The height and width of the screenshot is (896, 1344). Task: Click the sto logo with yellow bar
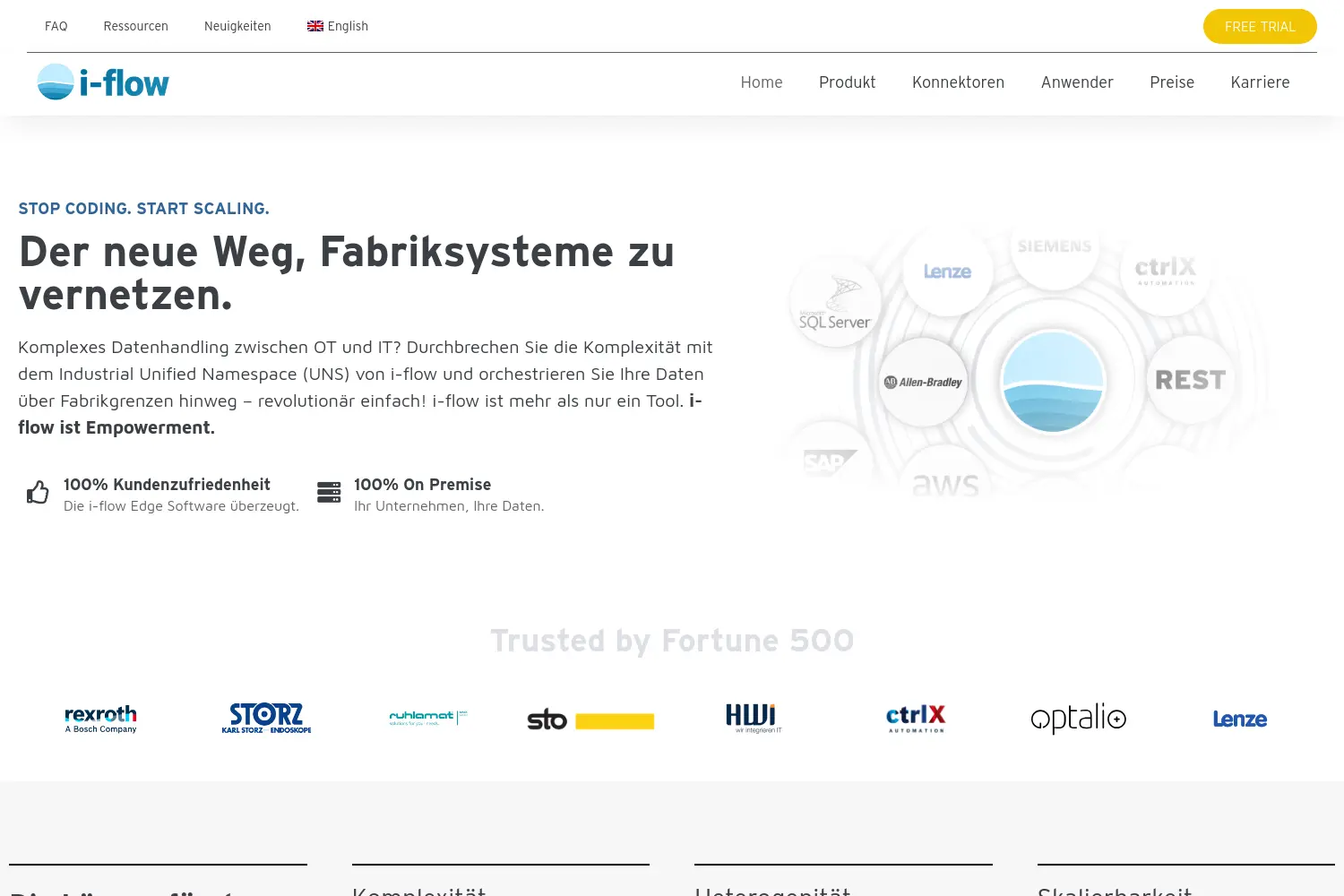click(590, 719)
